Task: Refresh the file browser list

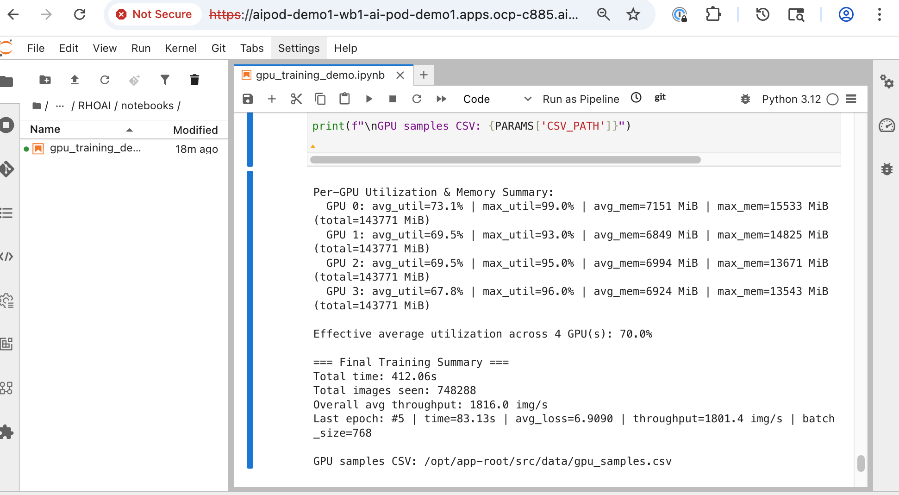Action: click(x=104, y=80)
